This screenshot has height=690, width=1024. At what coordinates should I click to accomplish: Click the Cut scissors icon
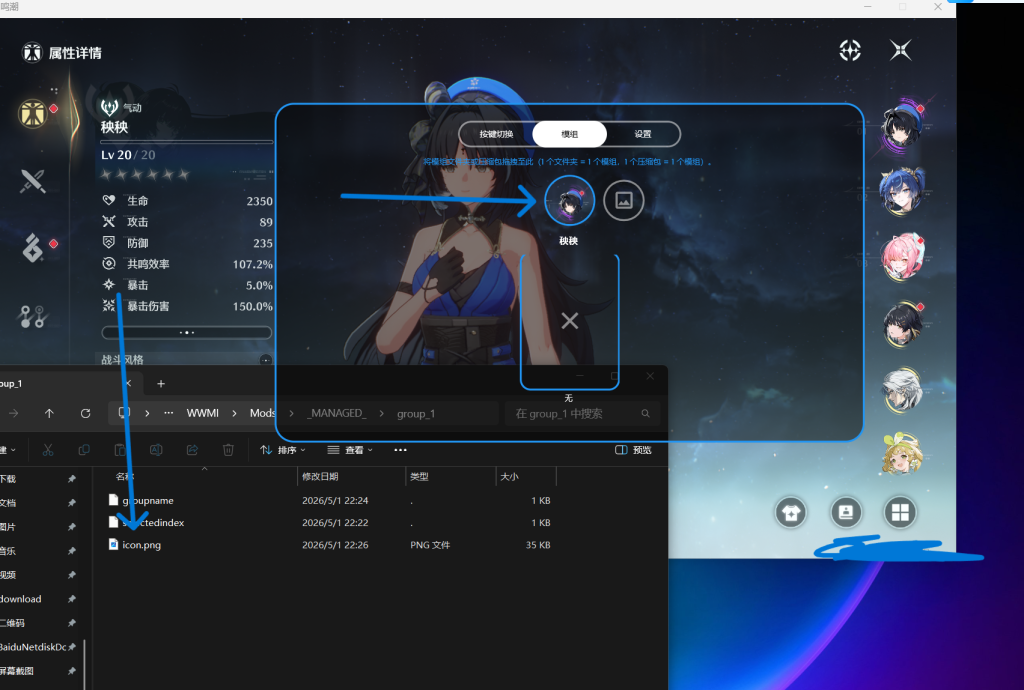tap(48, 450)
